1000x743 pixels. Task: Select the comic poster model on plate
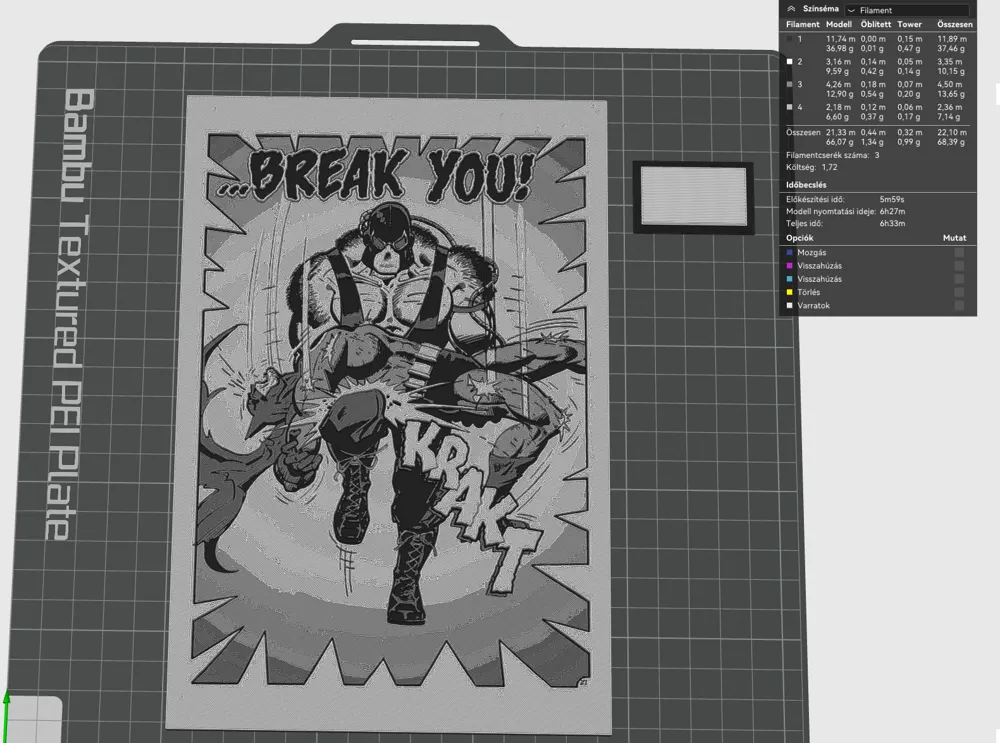[390, 415]
